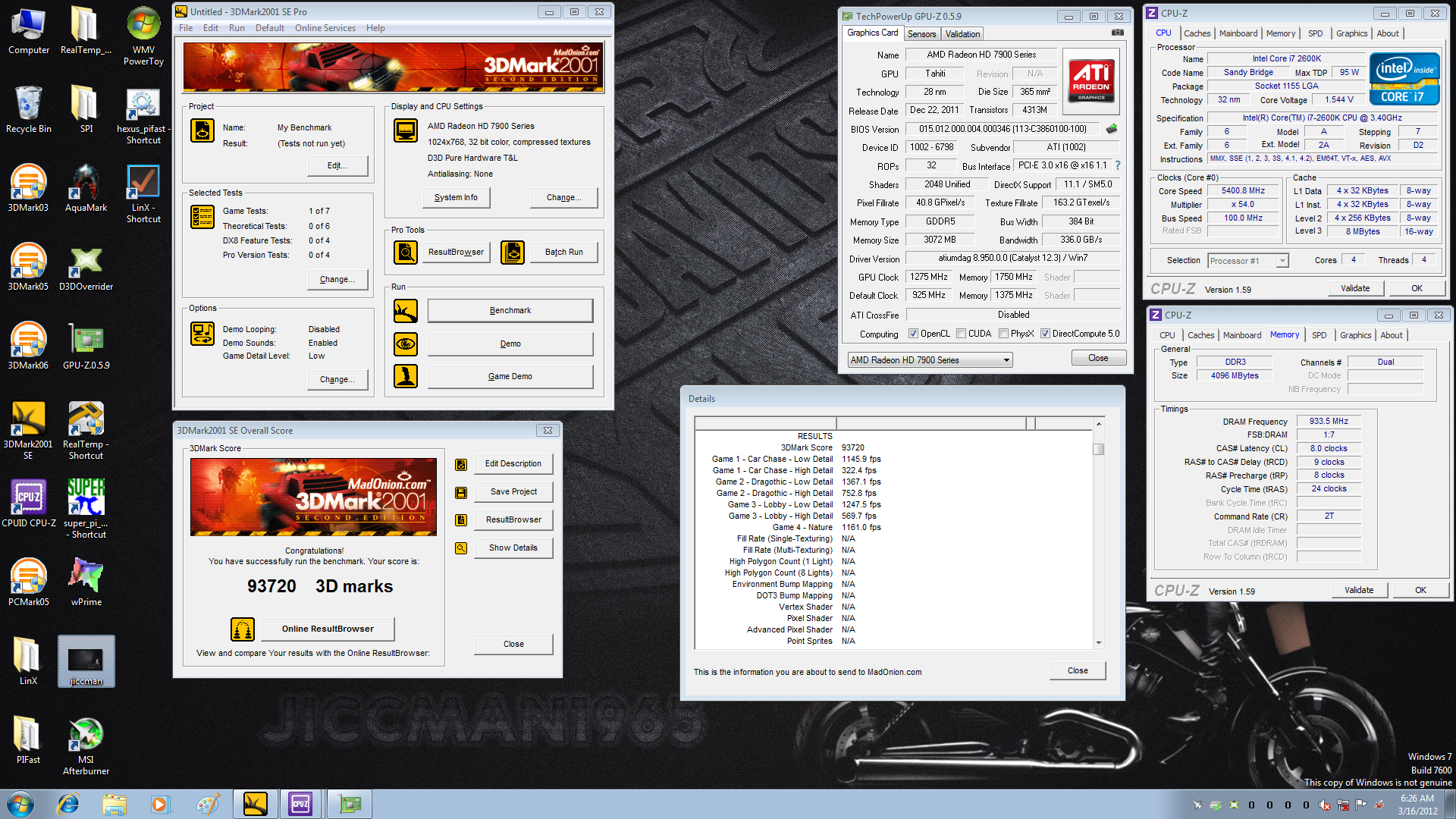Click the GPU-Z screenshot camera icon
The image size is (1456, 819).
tap(1117, 33)
